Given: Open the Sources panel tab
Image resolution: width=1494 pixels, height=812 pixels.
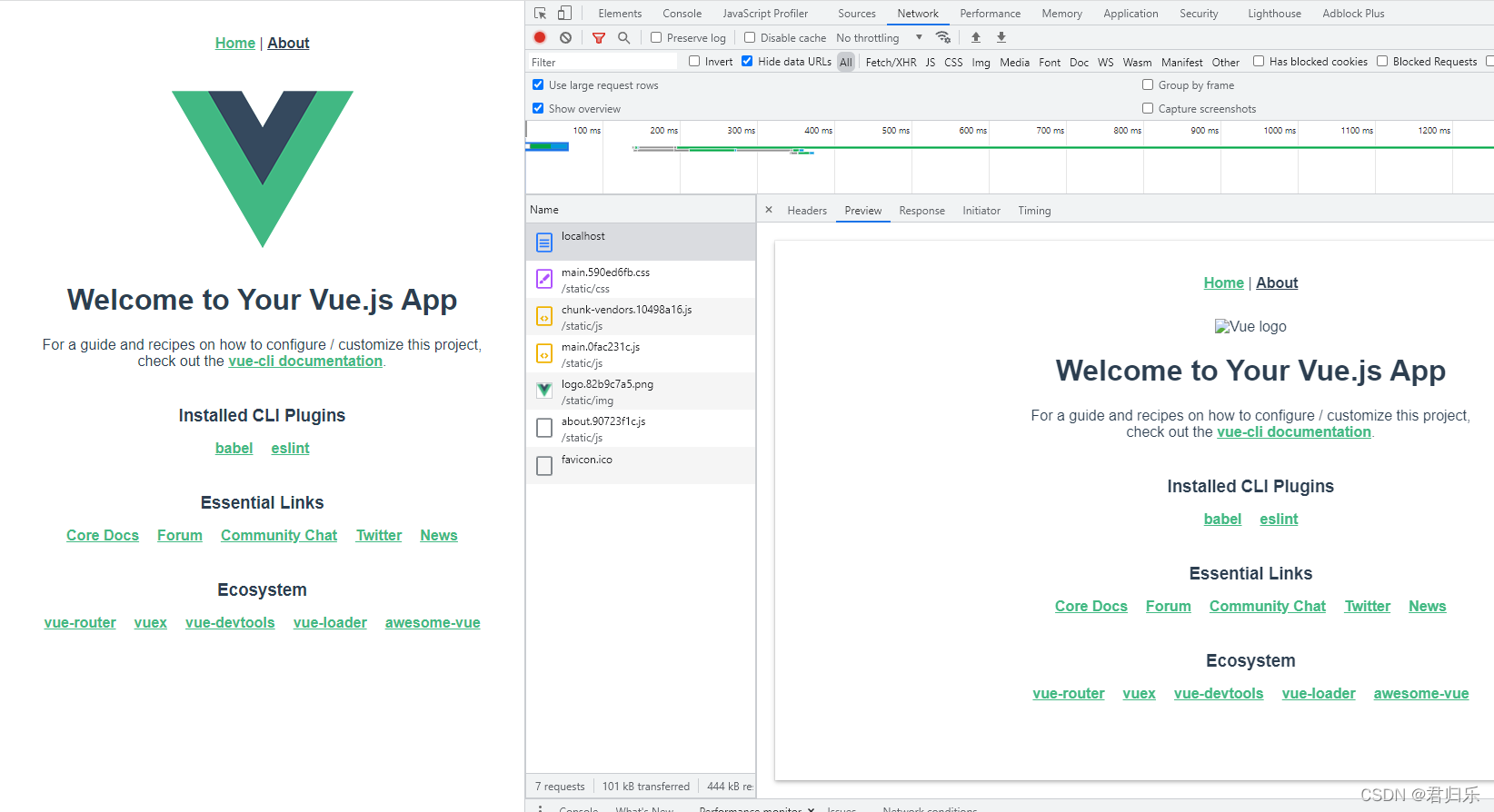Looking at the screenshot, I should click(857, 14).
